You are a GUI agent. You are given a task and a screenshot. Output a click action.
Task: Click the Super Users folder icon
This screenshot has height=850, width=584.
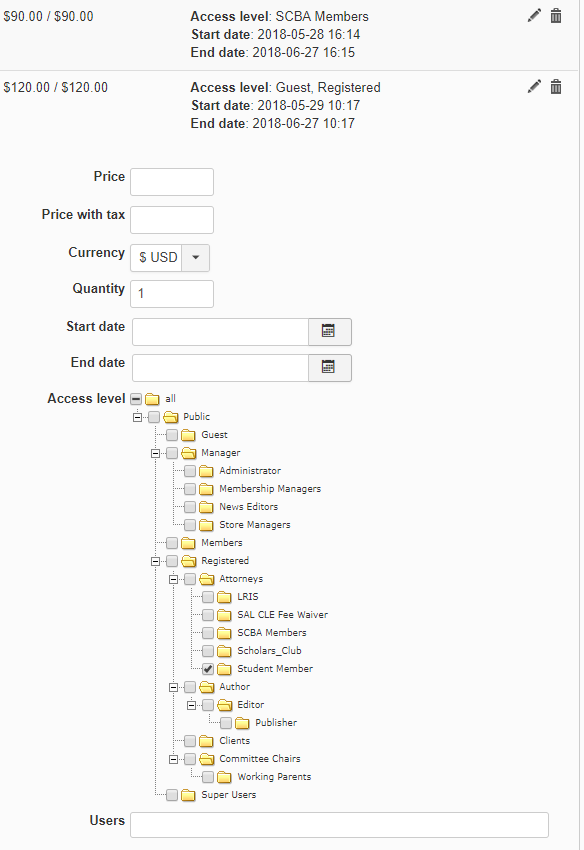click(189, 795)
